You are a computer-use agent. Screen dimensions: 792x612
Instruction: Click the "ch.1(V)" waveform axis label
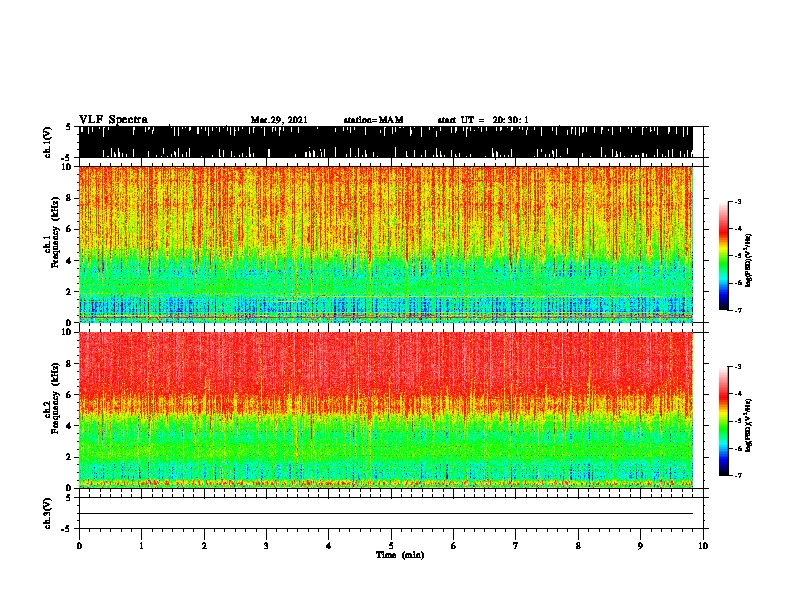[48, 142]
